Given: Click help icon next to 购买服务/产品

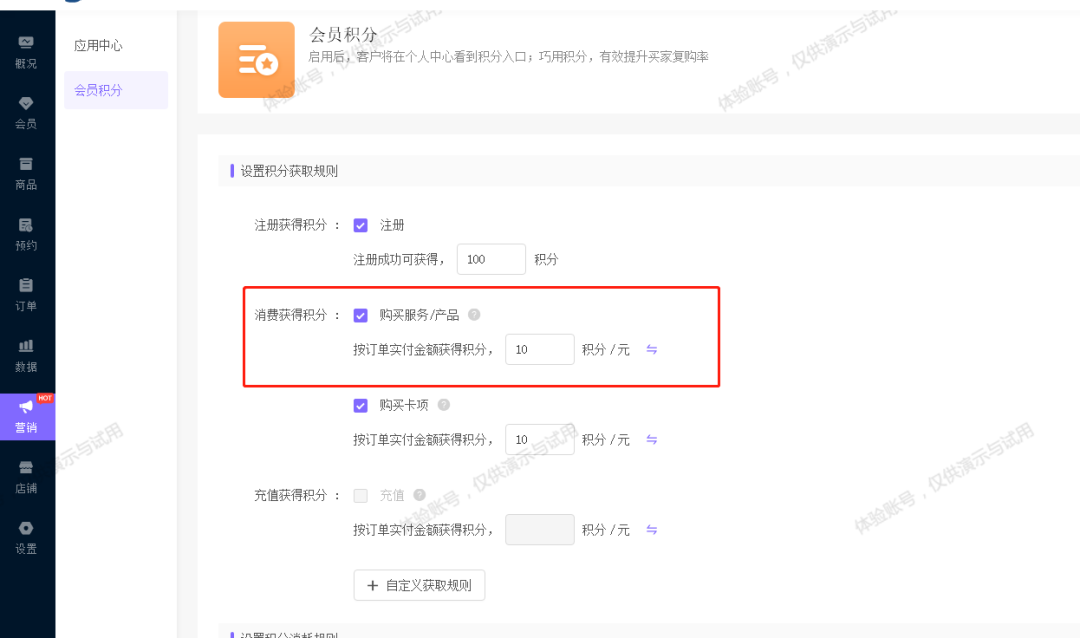Looking at the screenshot, I should (474, 315).
